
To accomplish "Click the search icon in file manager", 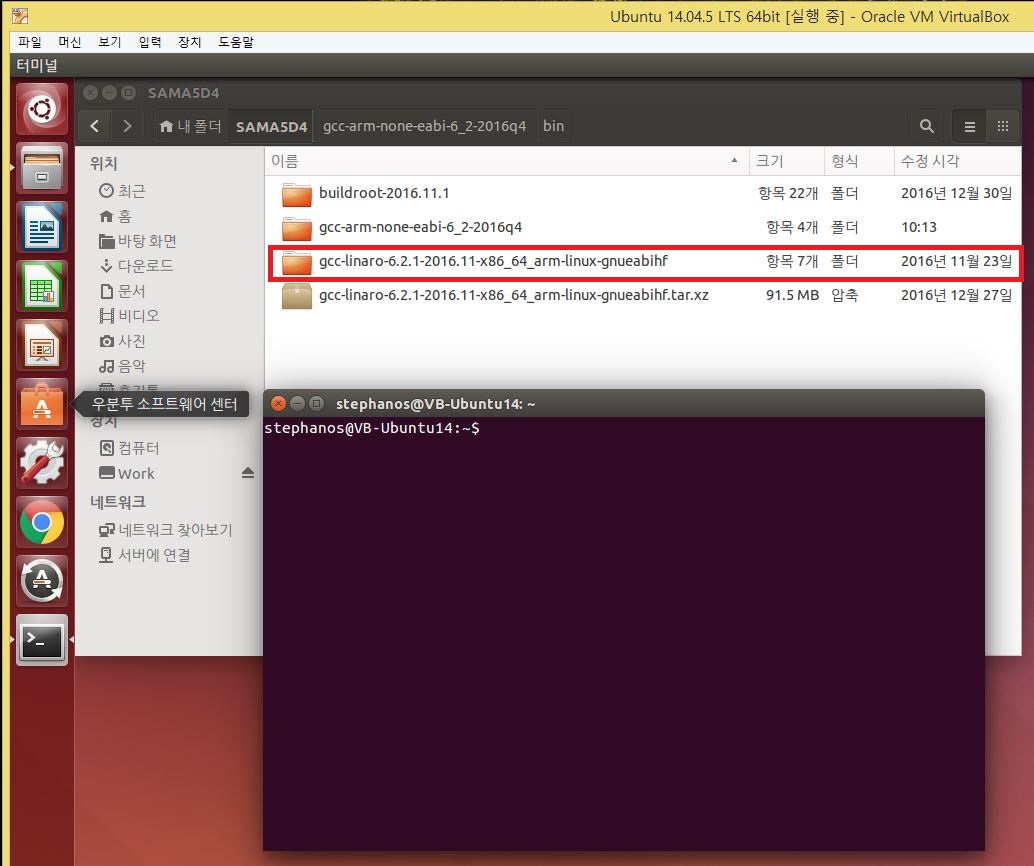I will click(926, 126).
